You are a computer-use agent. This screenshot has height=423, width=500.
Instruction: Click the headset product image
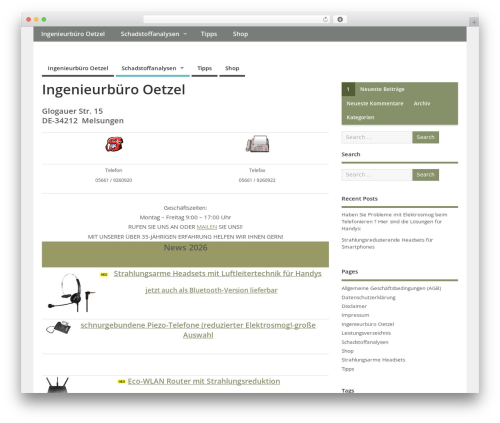[x=71, y=293]
